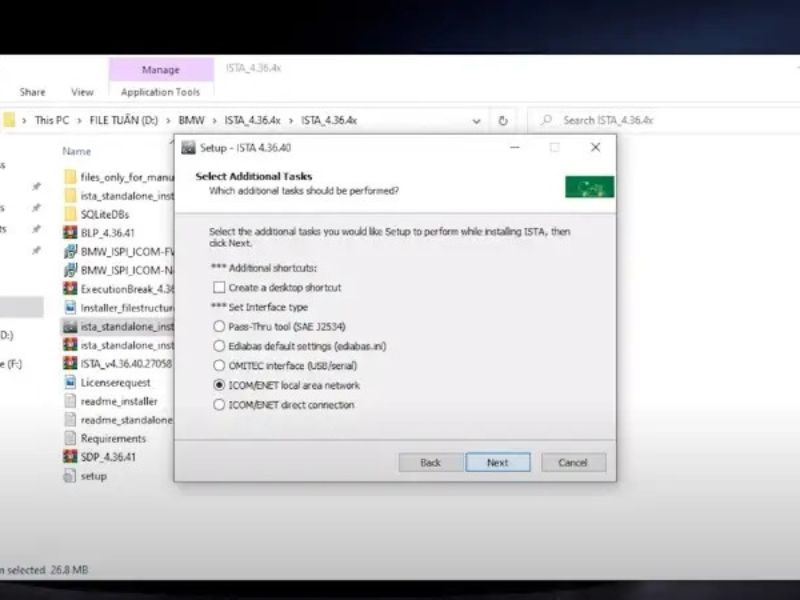
Task: Expand the chevron after BMW in breadcrumb
Action: pos(214,120)
